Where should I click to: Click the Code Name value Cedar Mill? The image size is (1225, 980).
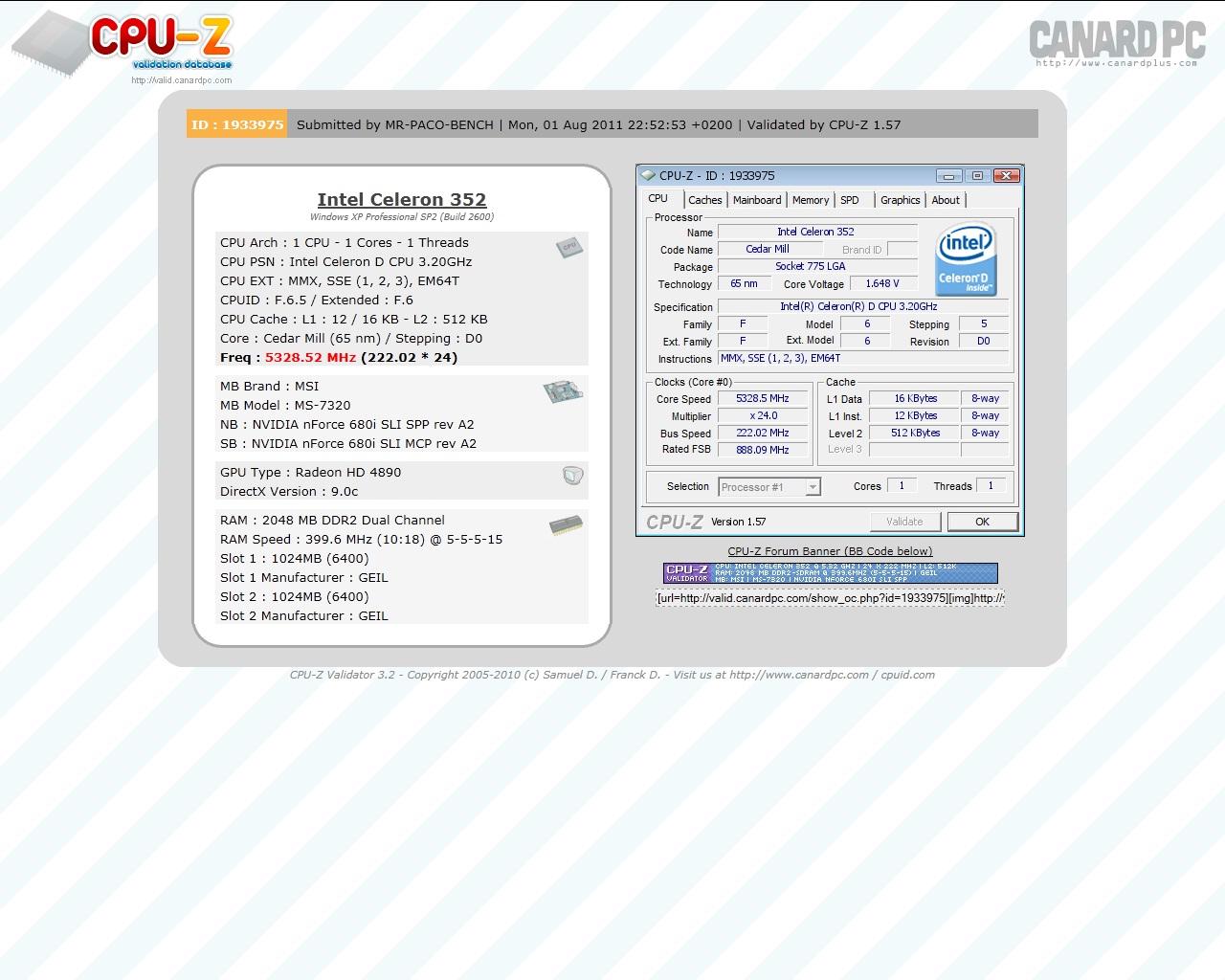click(768, 249)
